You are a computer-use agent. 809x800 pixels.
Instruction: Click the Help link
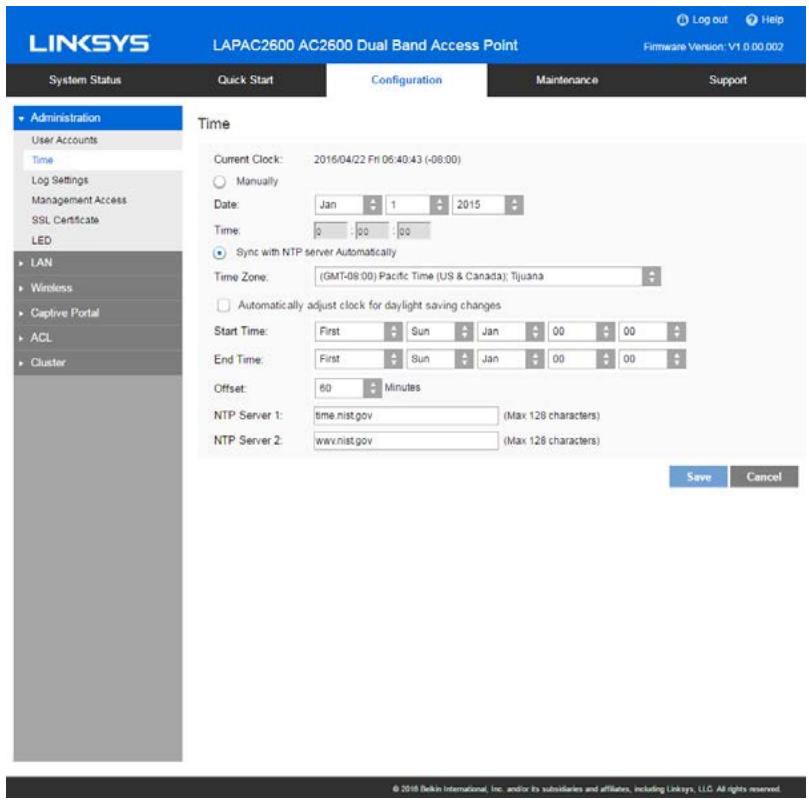tap(772, 20)
